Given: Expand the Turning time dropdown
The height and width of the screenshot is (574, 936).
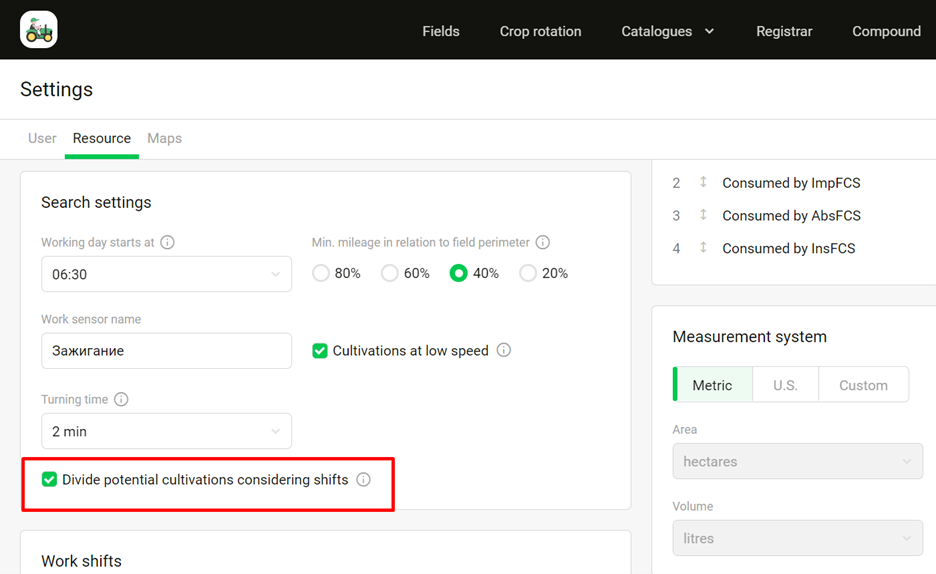Looking at the screenshot, I should click(166, 431).
